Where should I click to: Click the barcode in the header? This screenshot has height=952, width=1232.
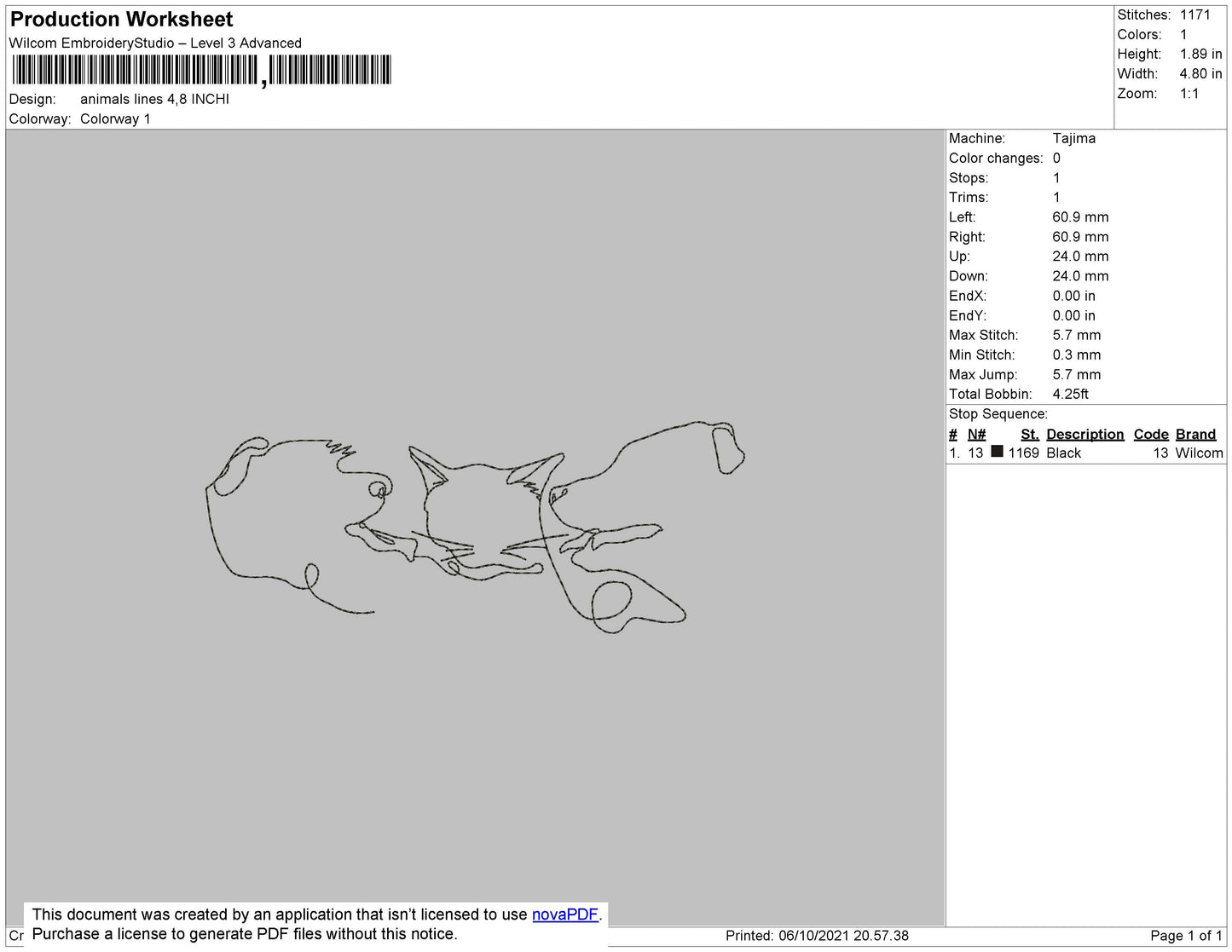pos(201,70)
